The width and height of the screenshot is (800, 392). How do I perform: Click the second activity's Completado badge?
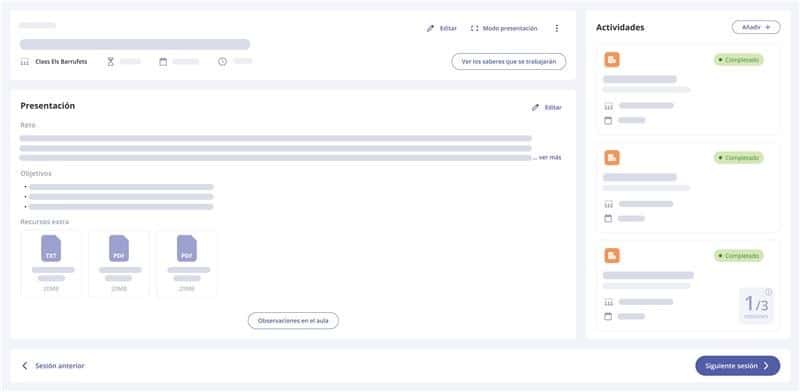coord(738,158)
